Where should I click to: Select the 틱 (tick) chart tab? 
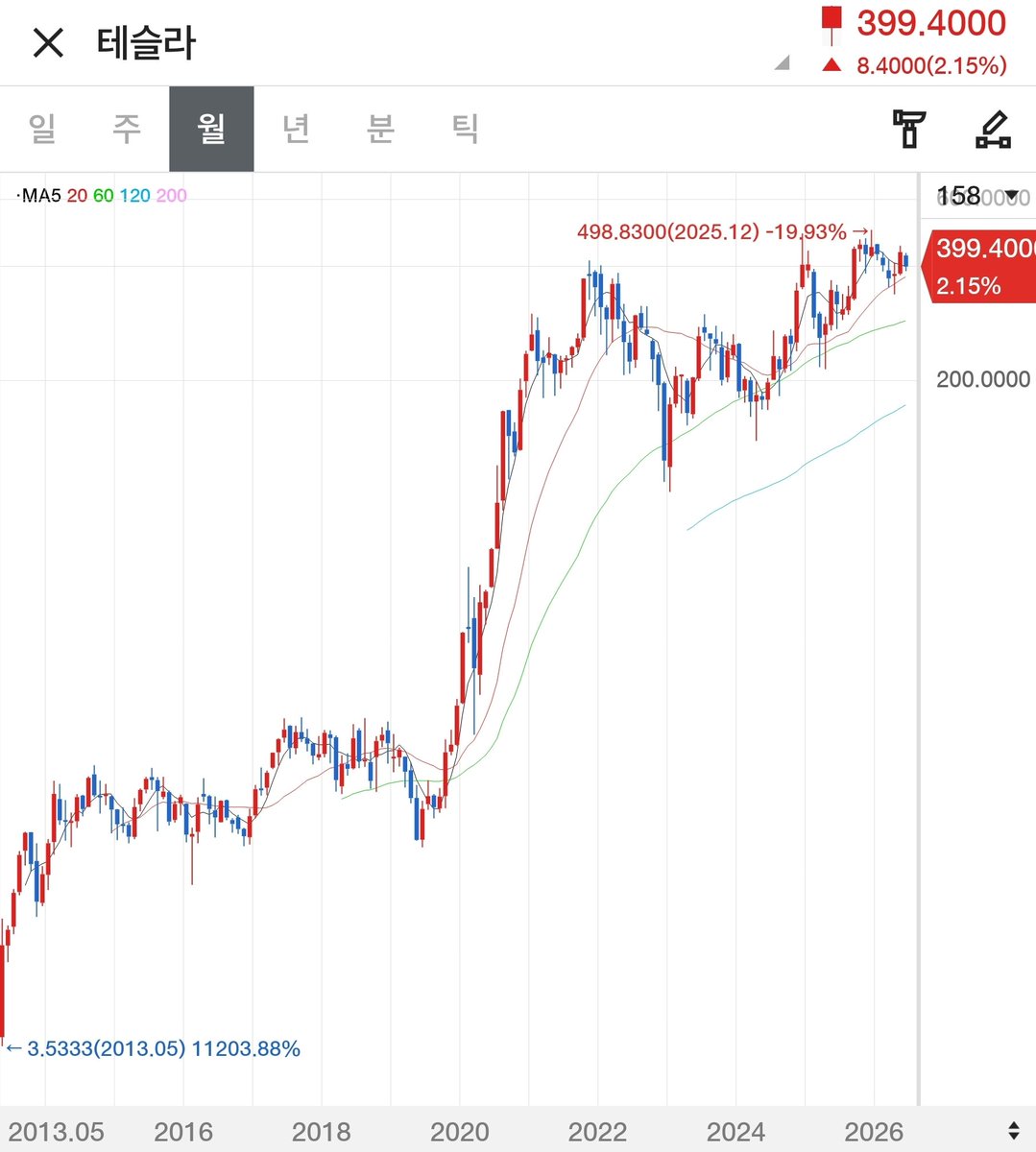point(466,129)
